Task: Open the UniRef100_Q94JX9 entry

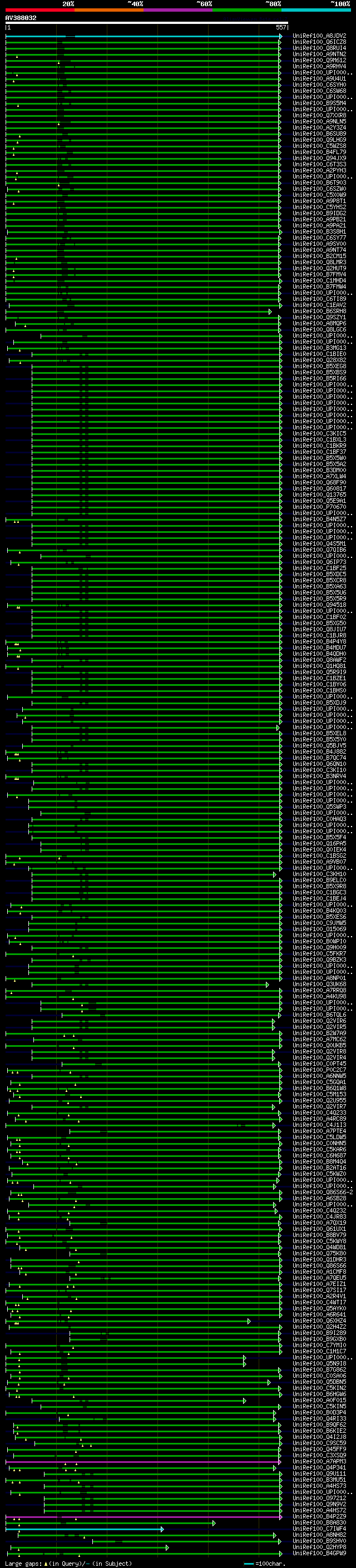Action: click(x=319, y=157)
